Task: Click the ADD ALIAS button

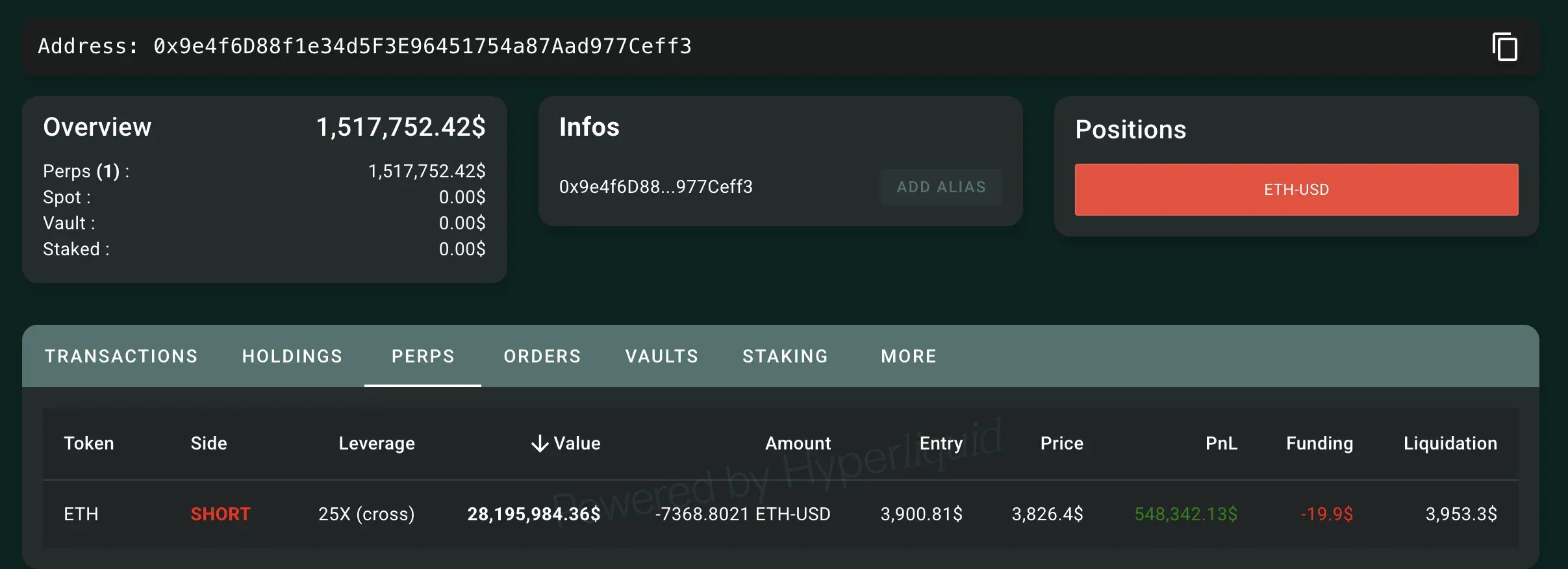Action: click(x=941, y=187)
